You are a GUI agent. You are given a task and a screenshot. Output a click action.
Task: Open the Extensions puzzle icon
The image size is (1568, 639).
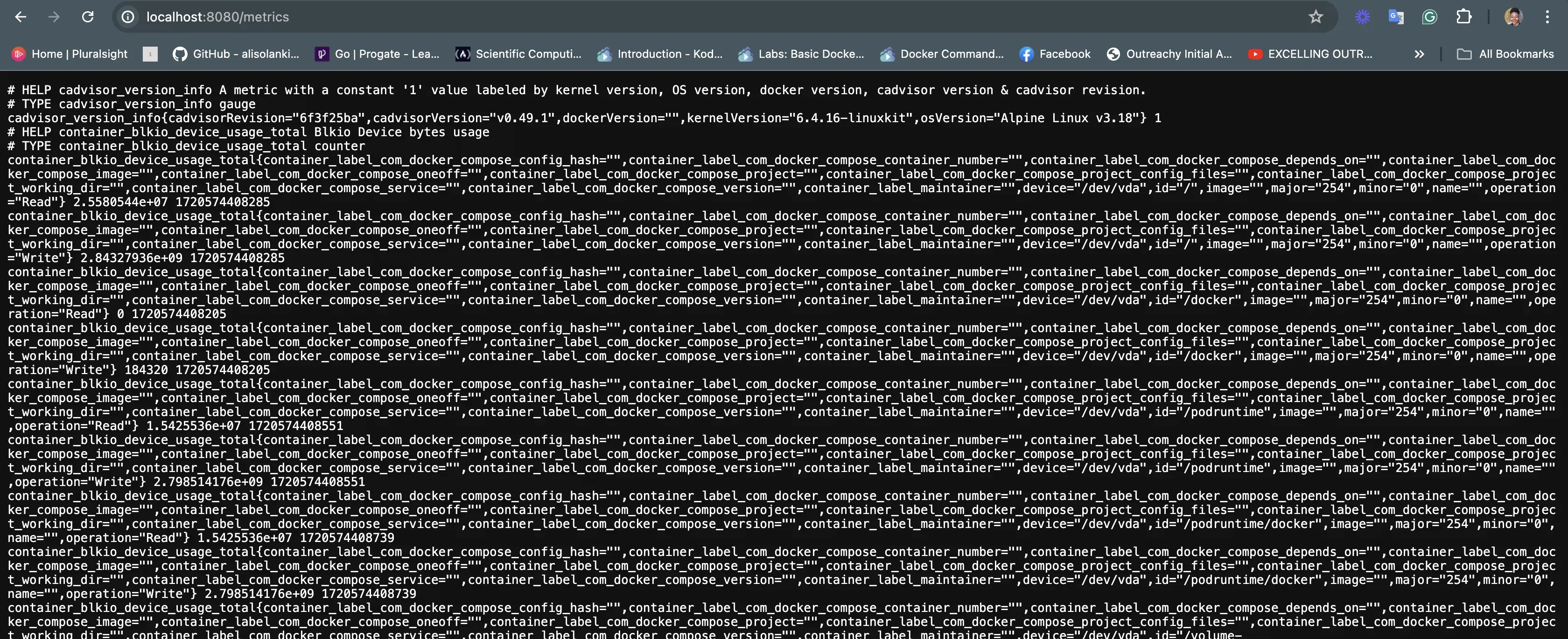click(1463, 17)
